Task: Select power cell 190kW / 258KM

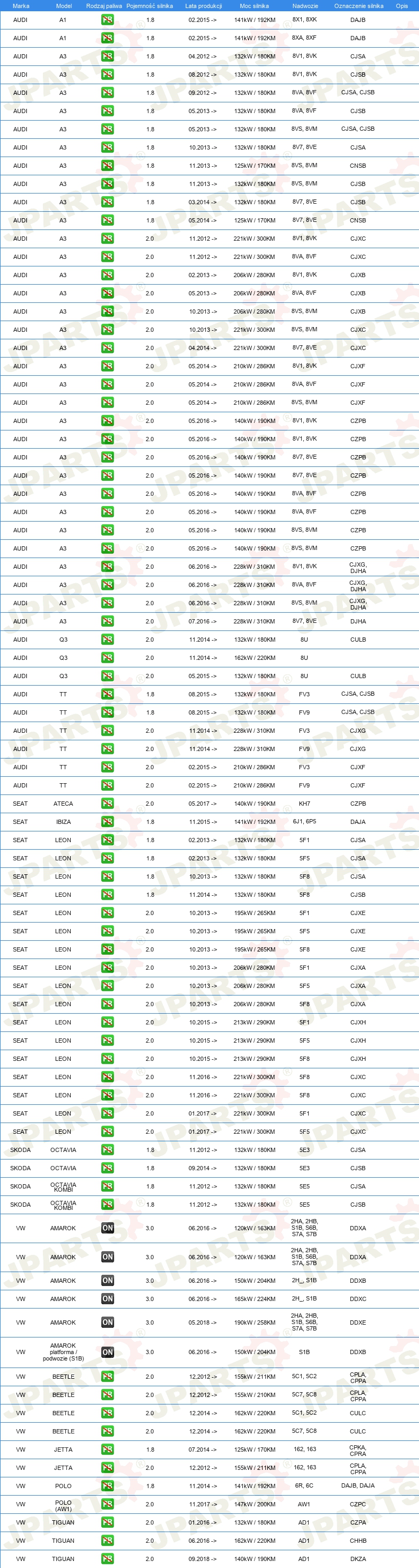Action: point(254,1322)
